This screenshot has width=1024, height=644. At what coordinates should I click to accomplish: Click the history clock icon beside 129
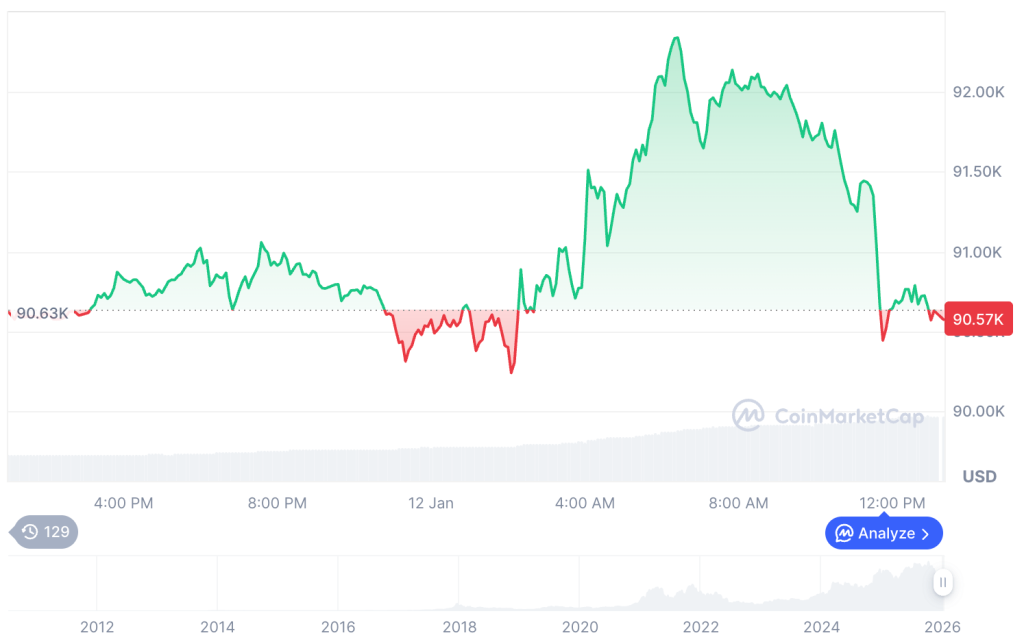pyautogui.click(x=30, y=532)
